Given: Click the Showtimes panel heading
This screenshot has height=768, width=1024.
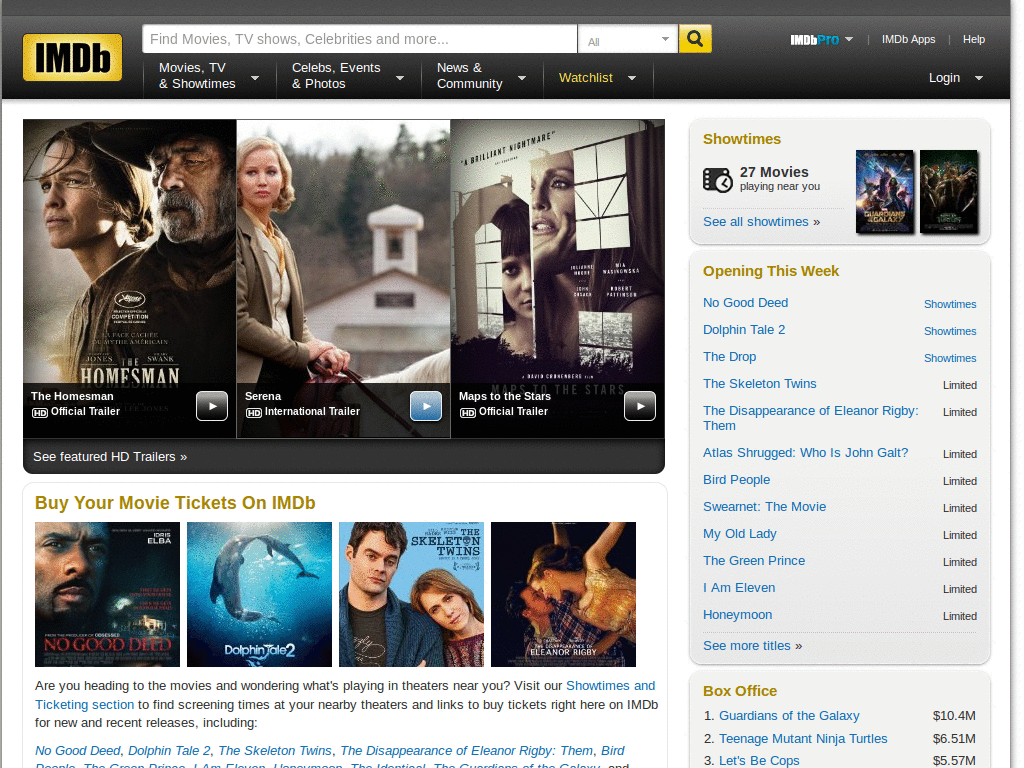Looking at the screenshot, I should [741, 139].
